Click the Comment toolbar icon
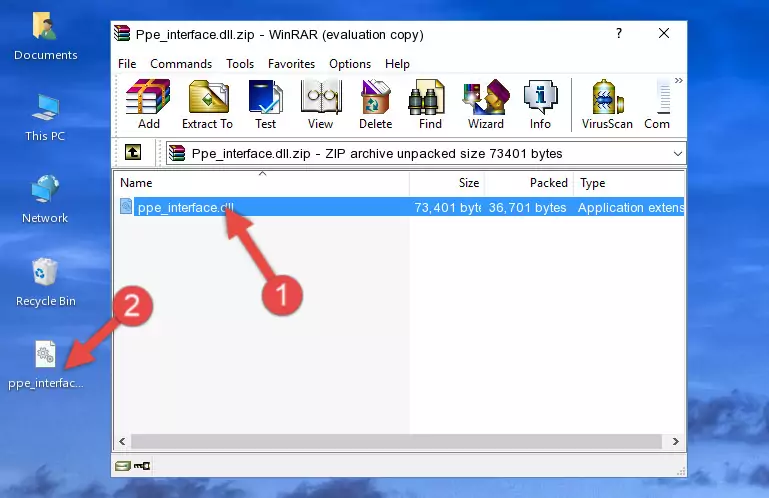769x498 pixels. (x=657, y=105)
